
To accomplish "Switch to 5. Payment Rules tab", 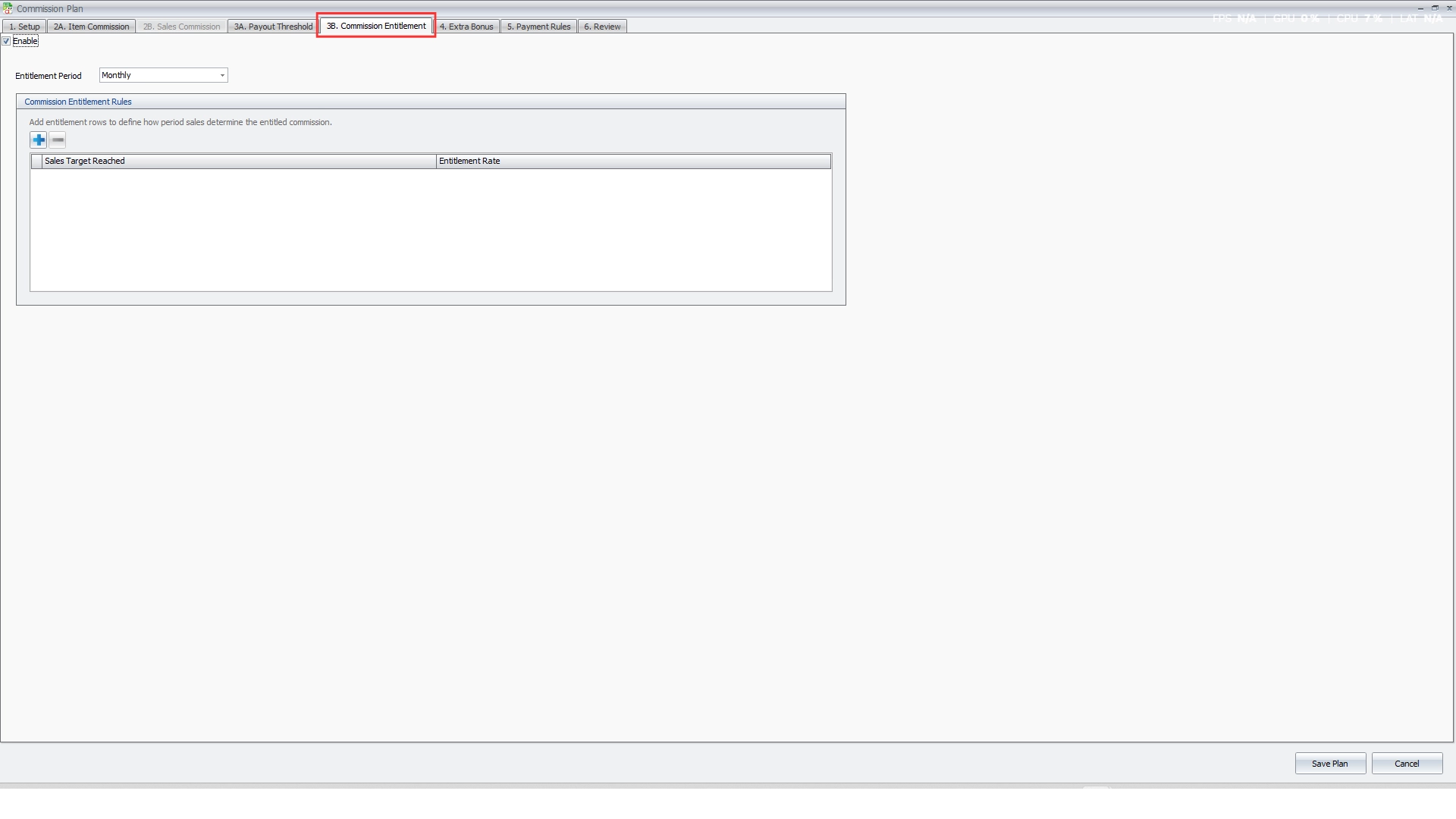I will (538, 27).
